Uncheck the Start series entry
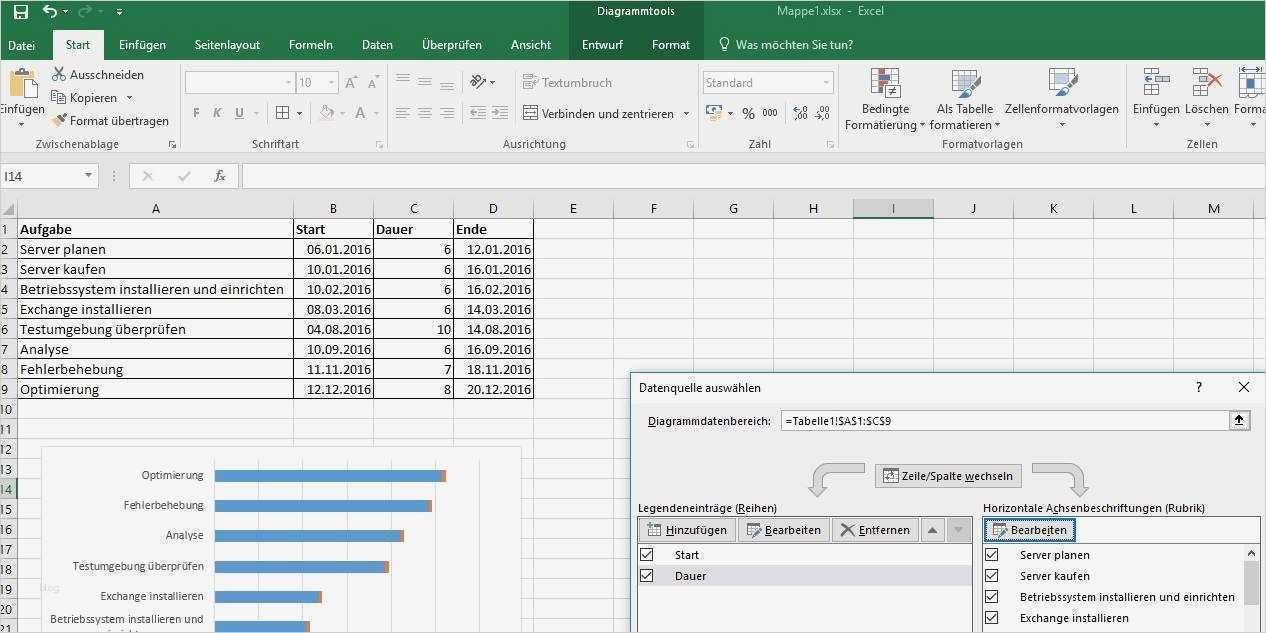1266x633 pixels. [x=646, y=554]
